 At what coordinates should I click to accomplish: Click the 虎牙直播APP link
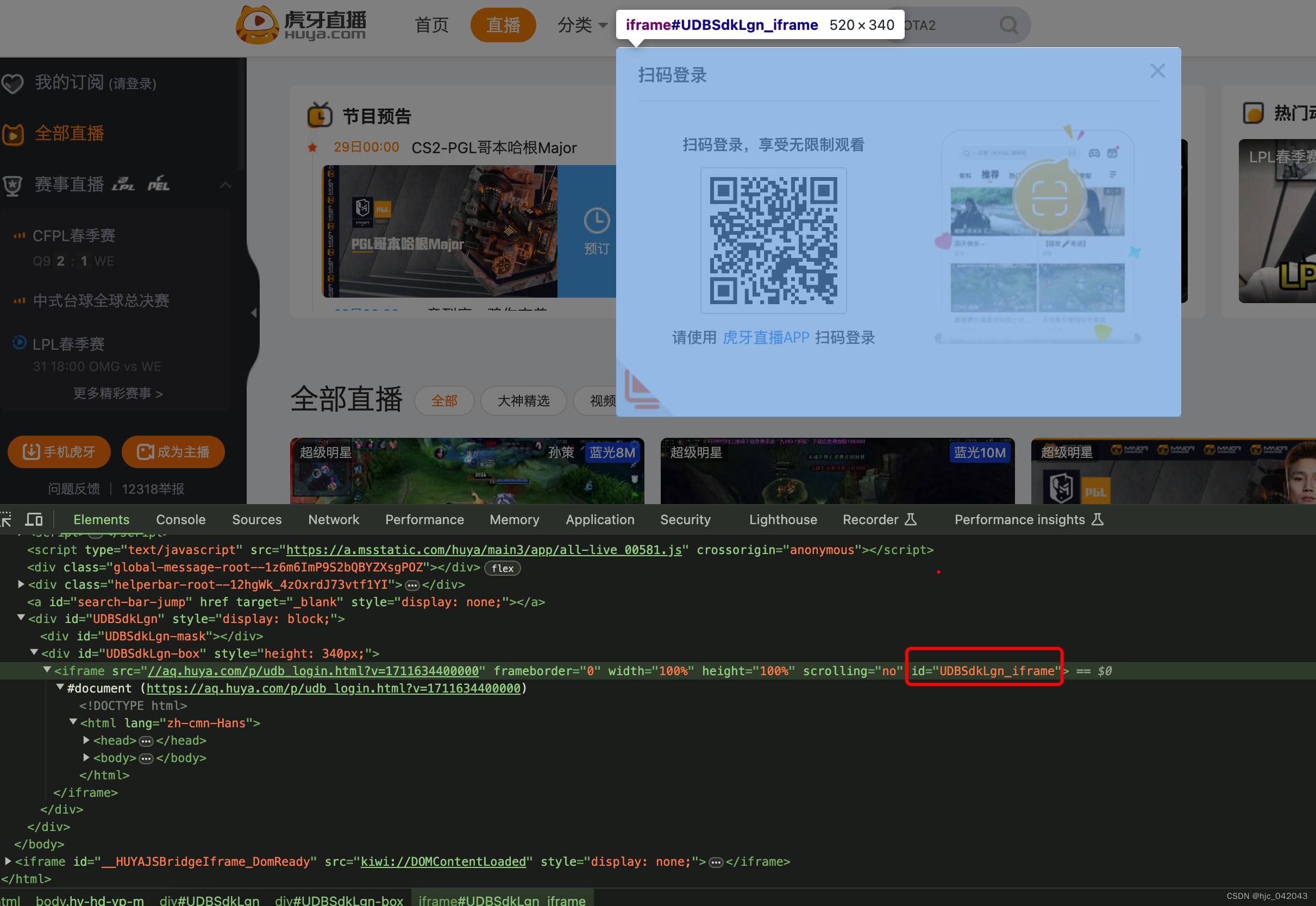pos(765,338)
